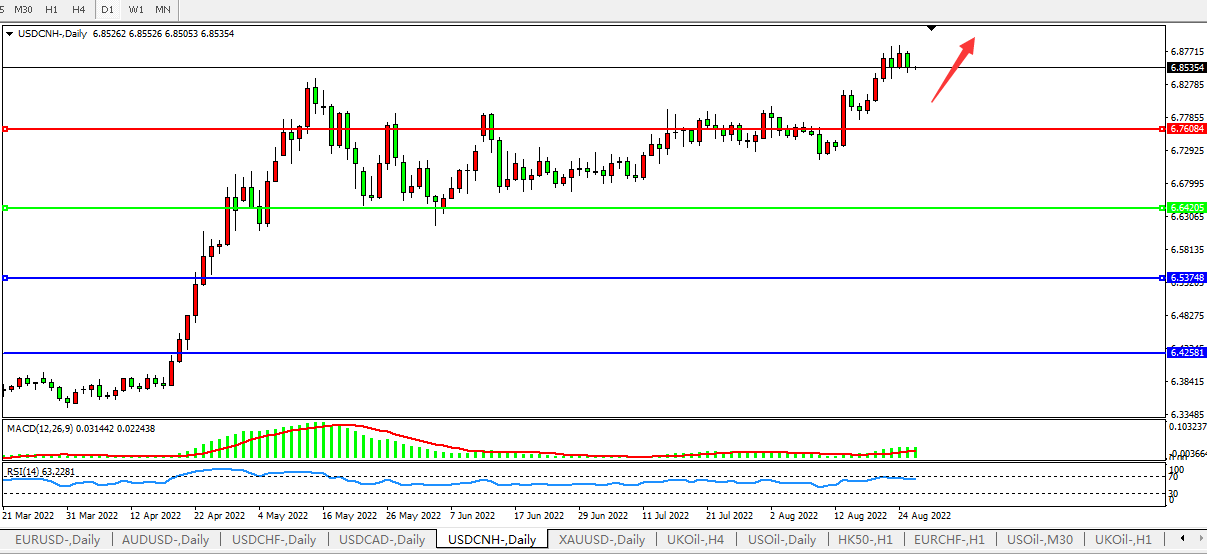Select the H1 timeframe button
Screen dimensions: 1207x554
(52, 9)
